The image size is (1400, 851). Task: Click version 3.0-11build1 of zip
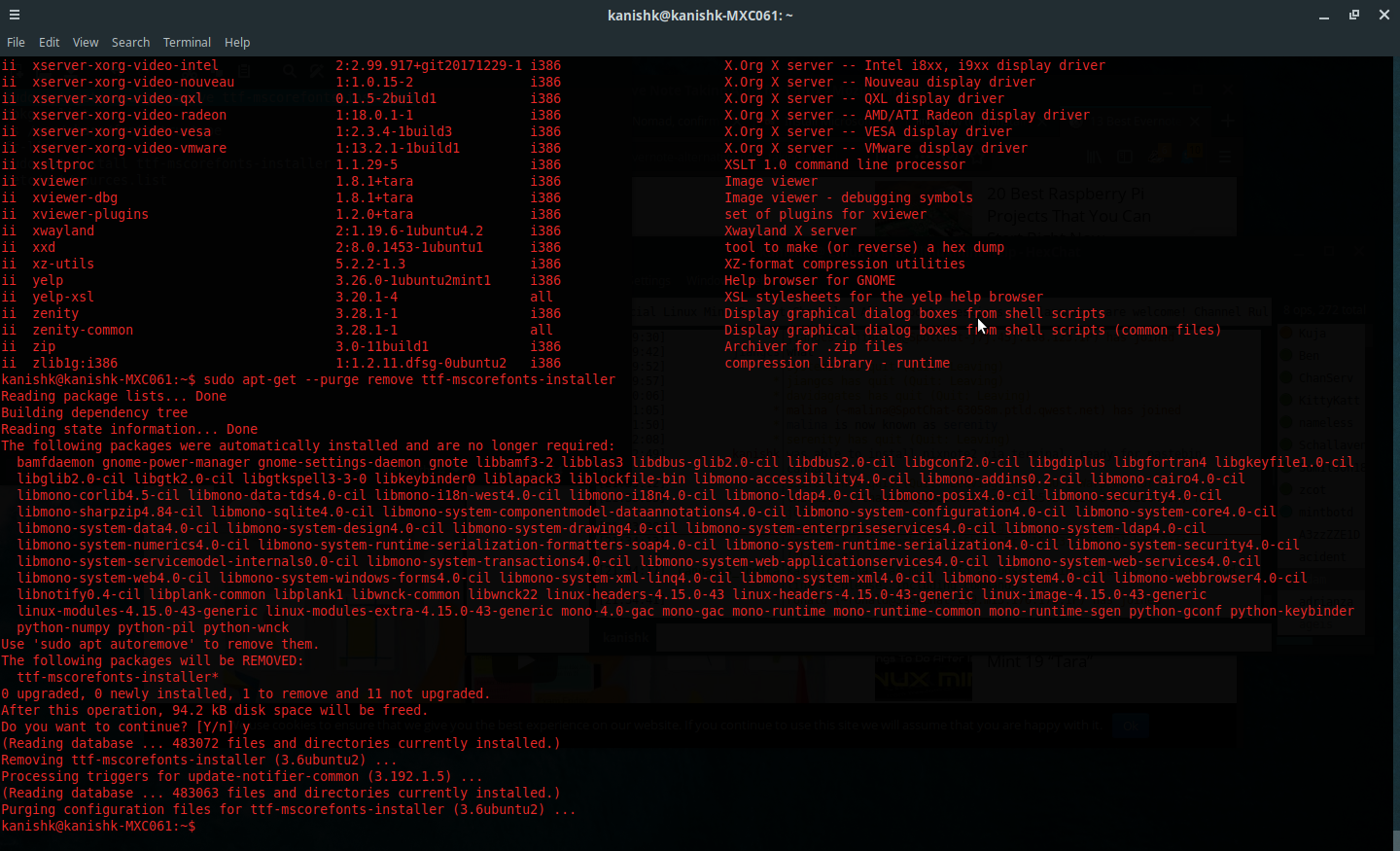382,346
